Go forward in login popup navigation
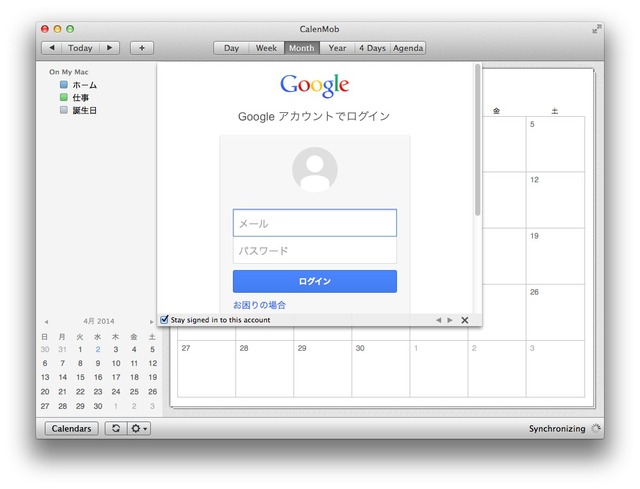This screenshot has width=640, height=489. (450, 320)
